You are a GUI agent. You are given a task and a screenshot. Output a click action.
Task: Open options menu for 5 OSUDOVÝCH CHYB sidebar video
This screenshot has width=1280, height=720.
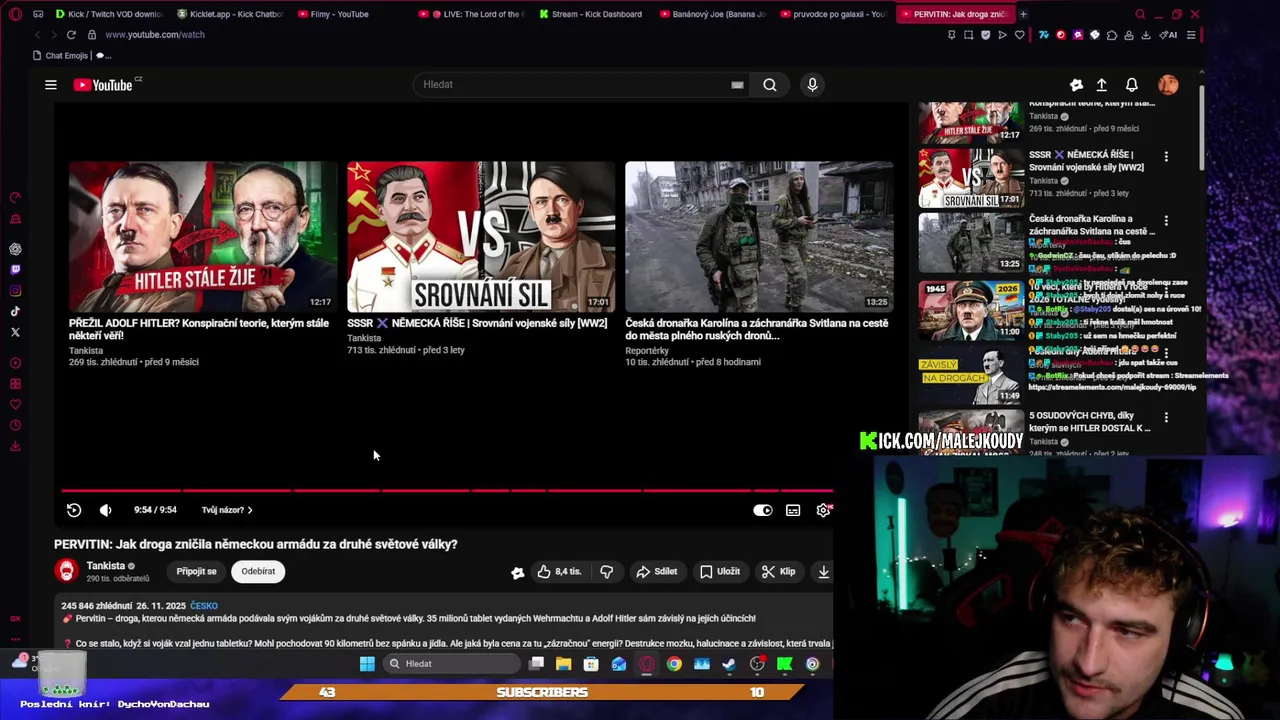pos(1166,417)
